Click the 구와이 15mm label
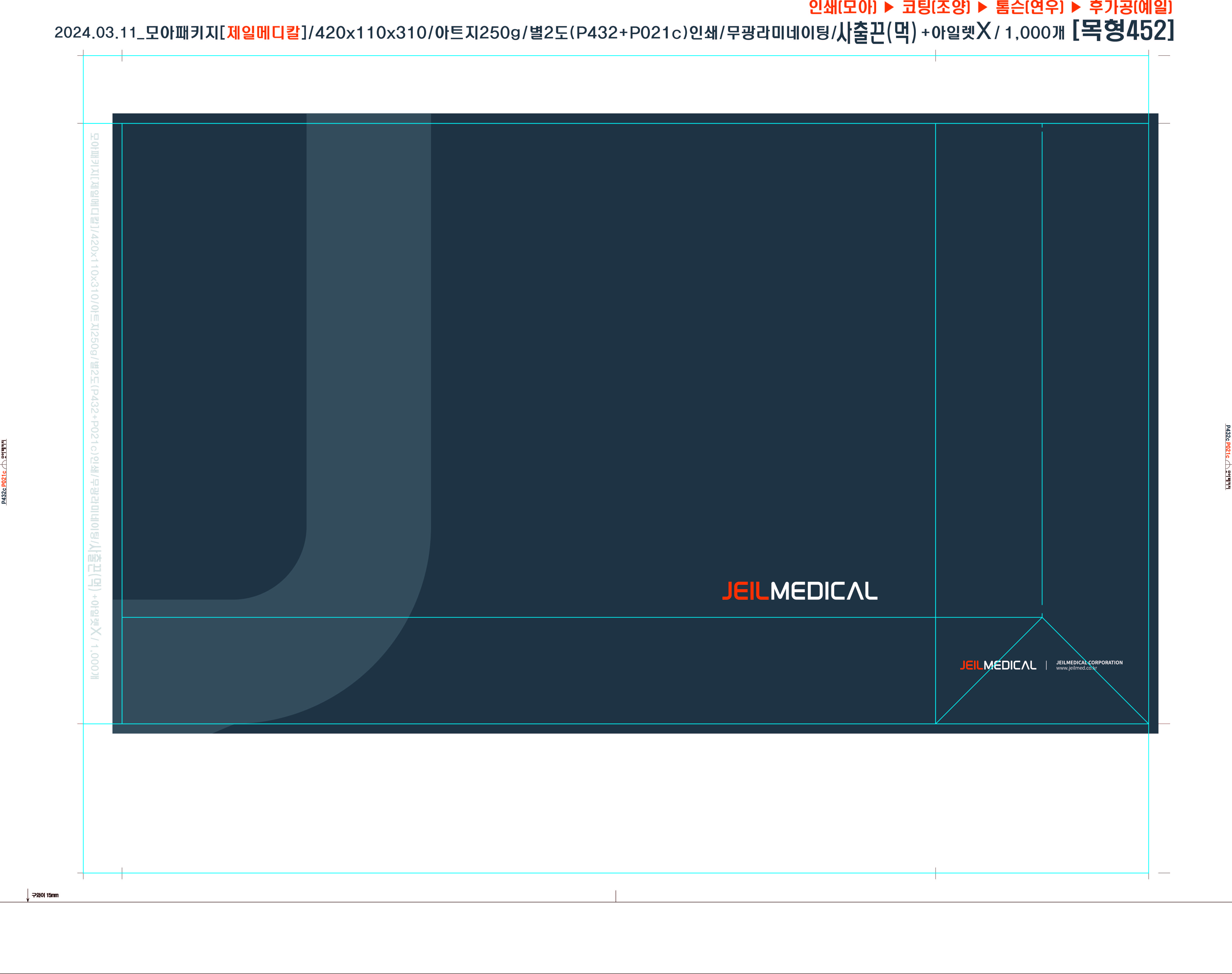This screenshot has height=974, width=1232. click(x=45, y=895)
